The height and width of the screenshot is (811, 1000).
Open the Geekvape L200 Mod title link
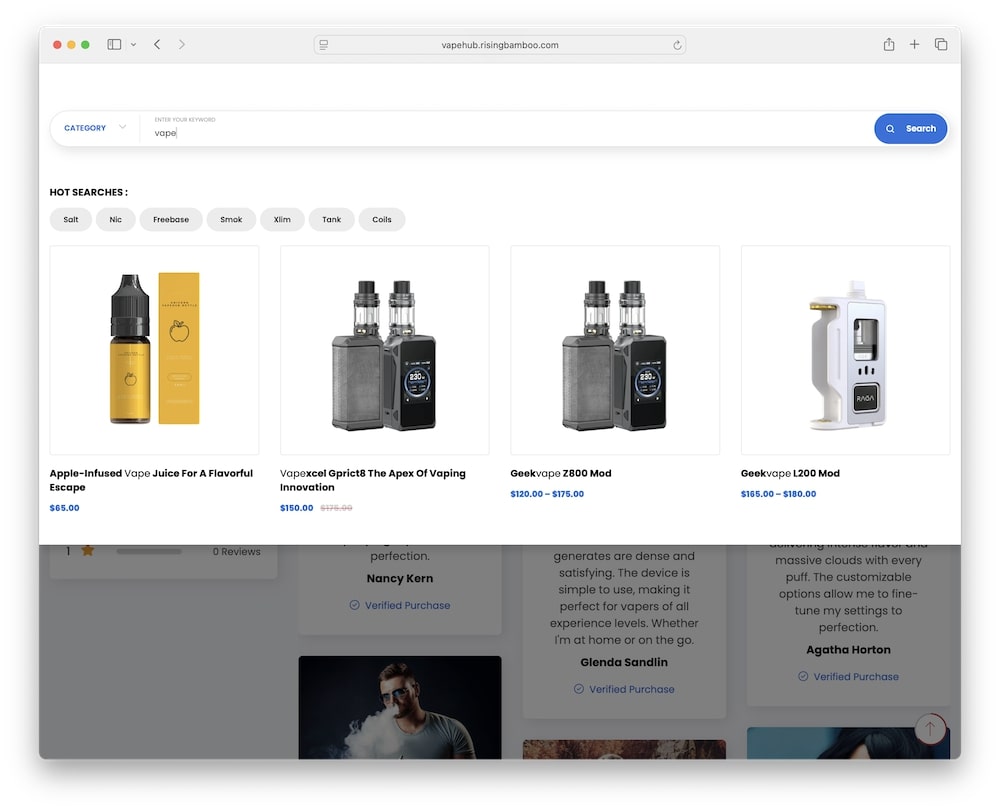[790, 473]
